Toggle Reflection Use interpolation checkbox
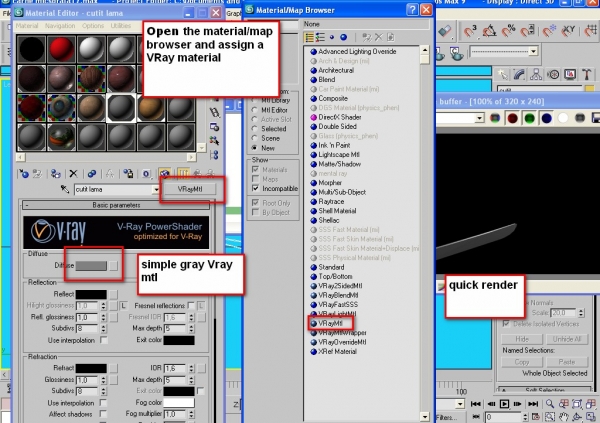The image size is (600, 423). pos(104,340)
